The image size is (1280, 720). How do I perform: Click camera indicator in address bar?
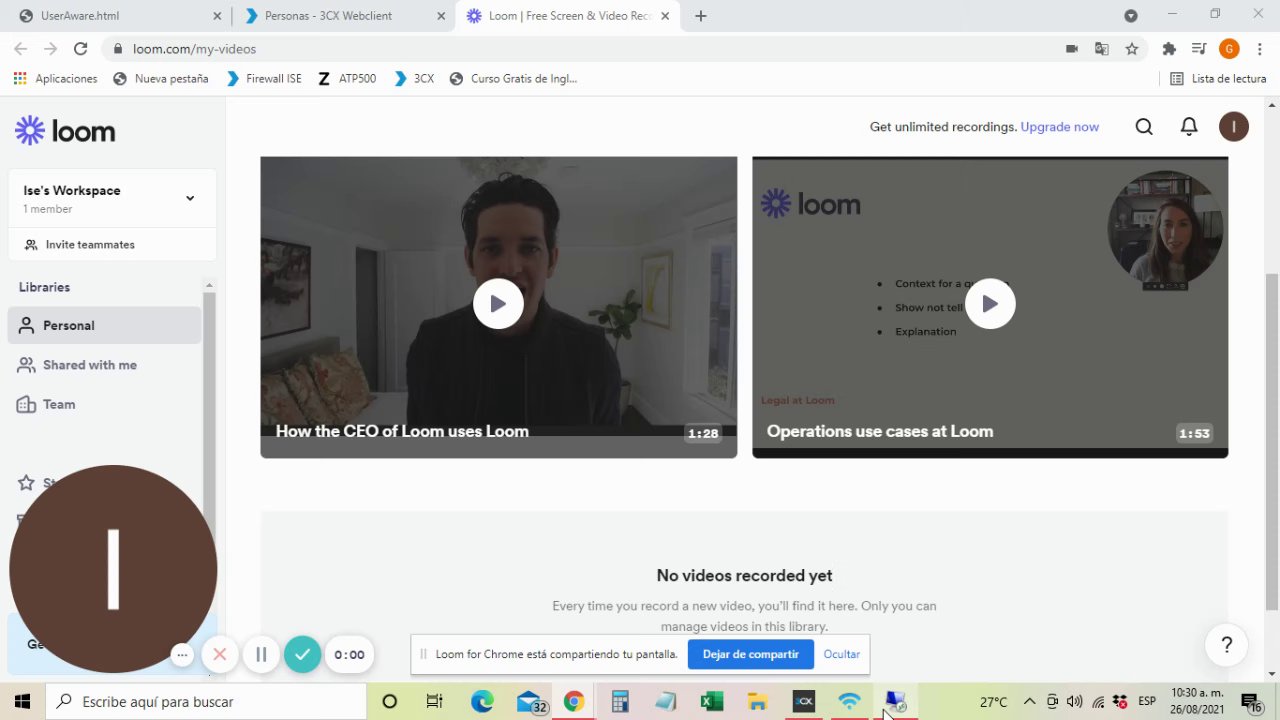(x=1072, y=49)
